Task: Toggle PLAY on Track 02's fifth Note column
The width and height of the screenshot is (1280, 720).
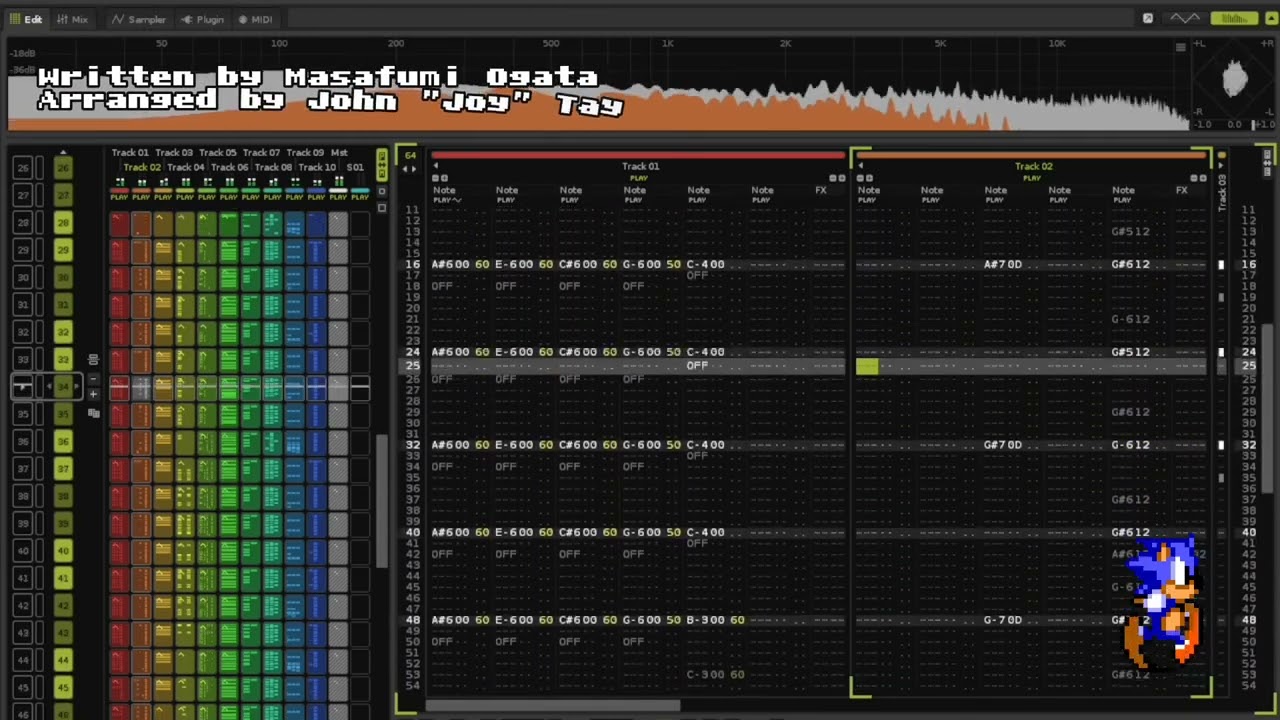Action: (x=1123, y=200)
